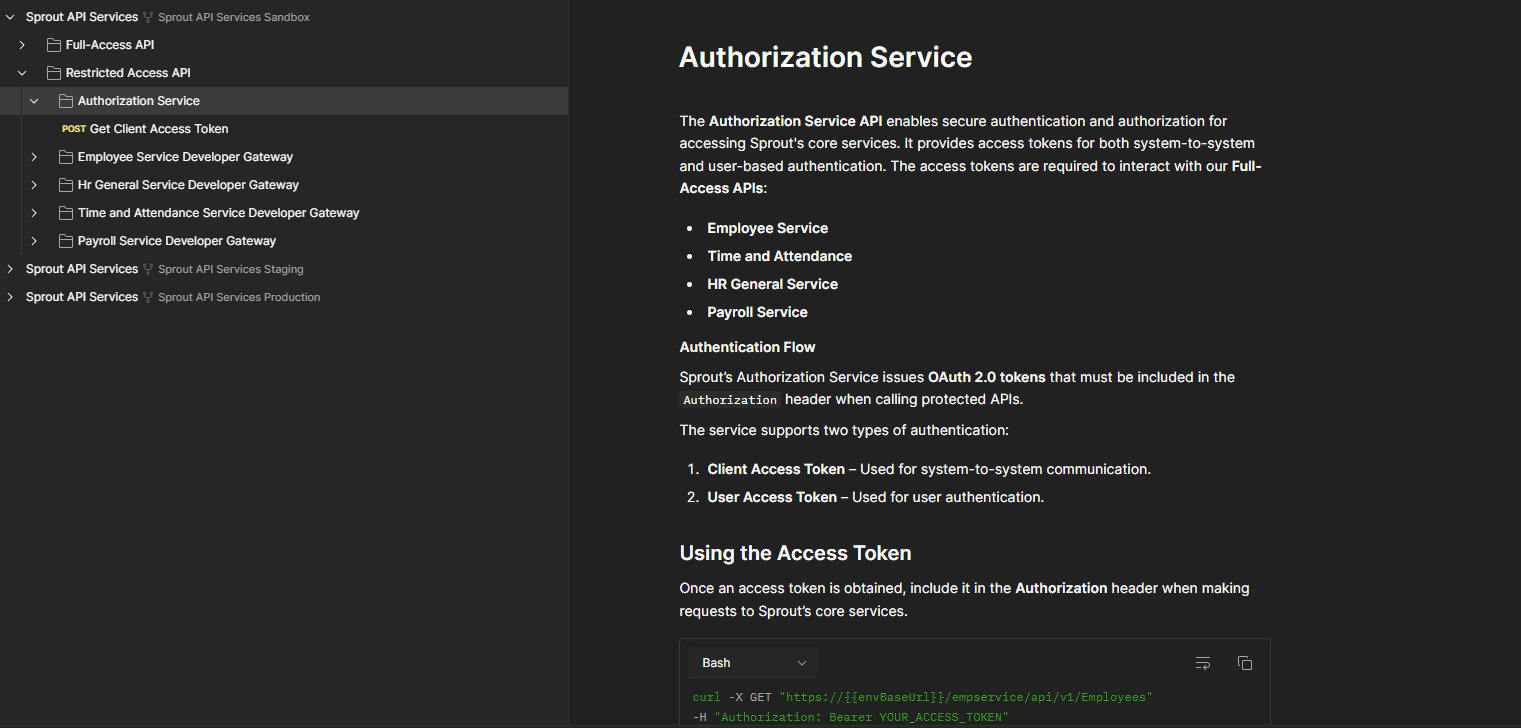Click the Restricted Access API folder icon
1521x728 pixels.
(x=54, y=73)
